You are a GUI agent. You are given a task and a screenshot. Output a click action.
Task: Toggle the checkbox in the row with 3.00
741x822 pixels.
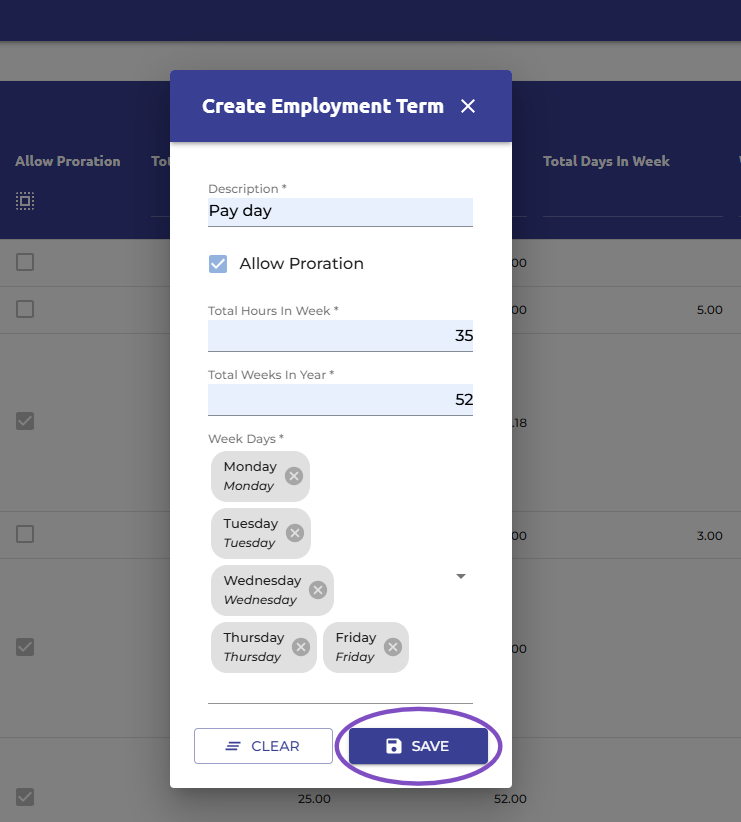pos(25,534)
